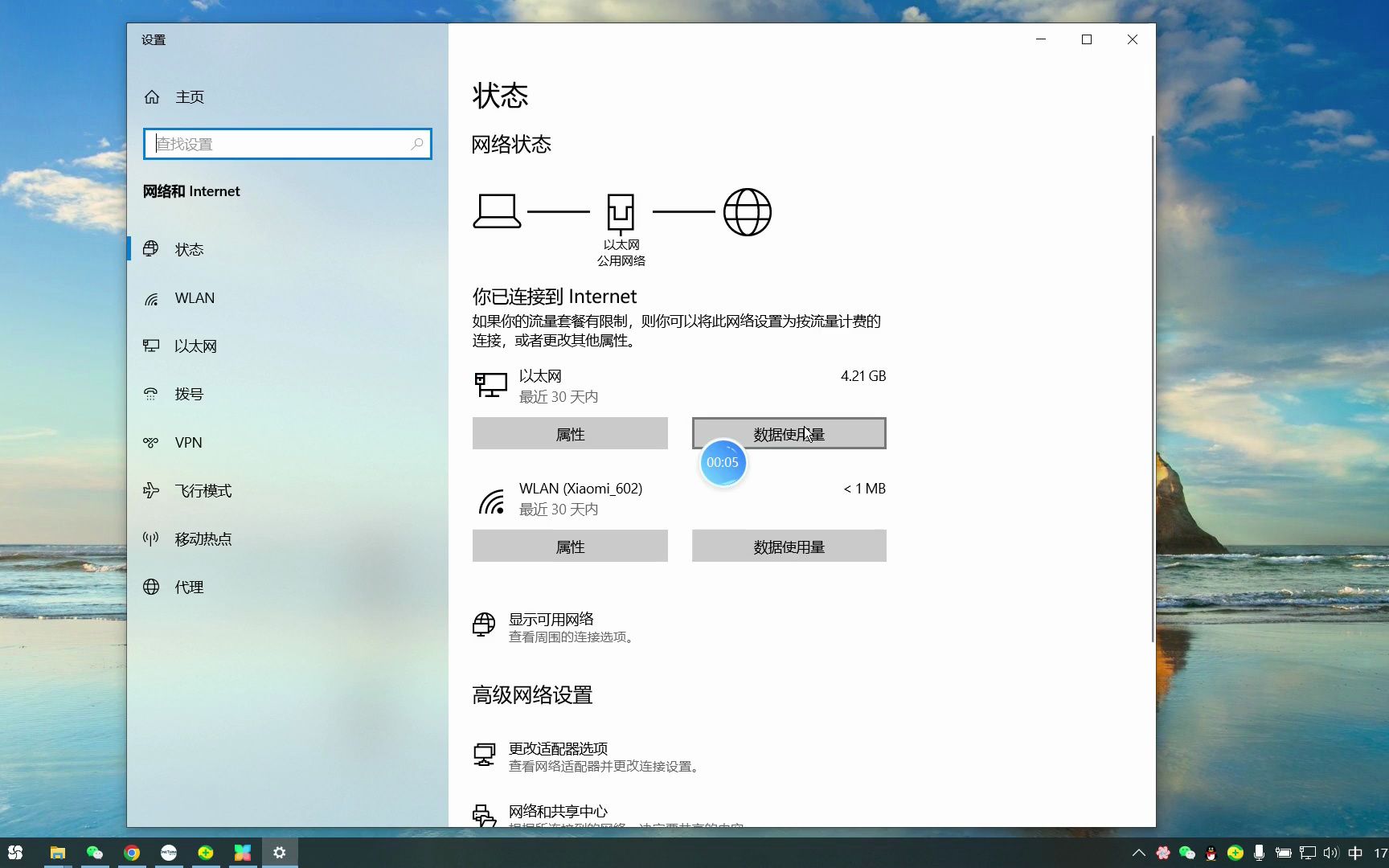
Task: Launch Chrome from the taskbar
Action: point(132,853)
